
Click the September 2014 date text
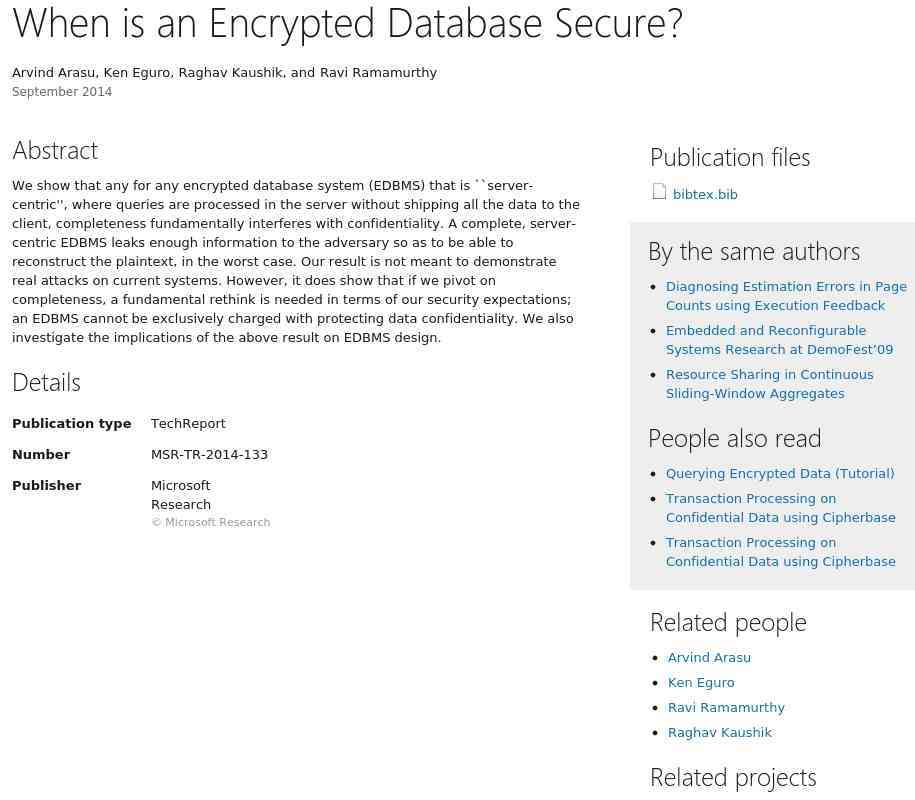62,92
